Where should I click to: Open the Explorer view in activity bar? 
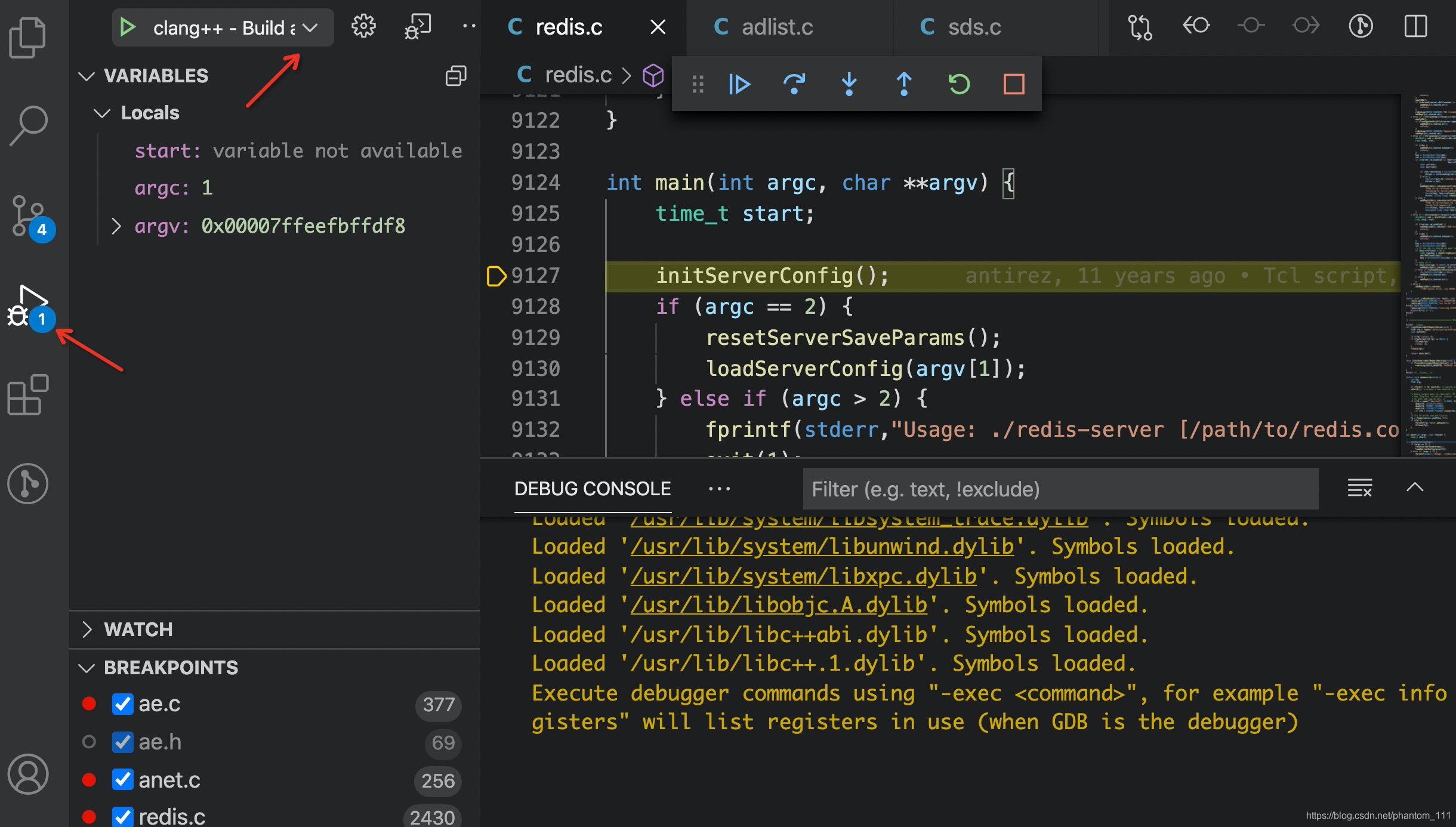pos(27,37)
